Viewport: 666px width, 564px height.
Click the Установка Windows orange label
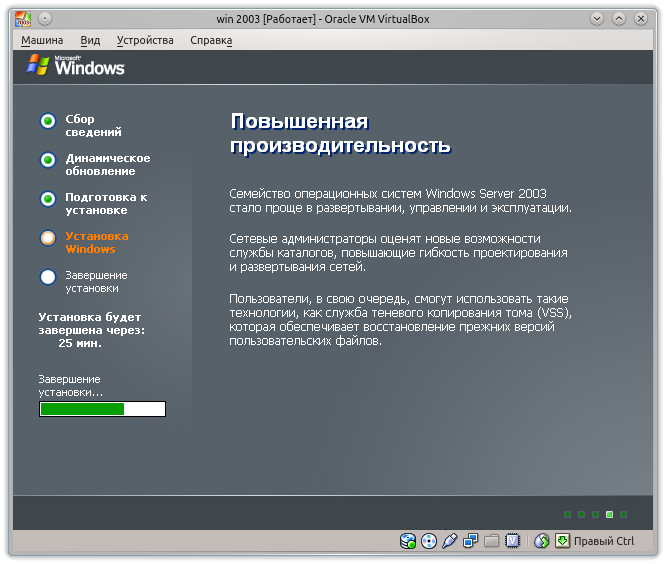point(97,243)
